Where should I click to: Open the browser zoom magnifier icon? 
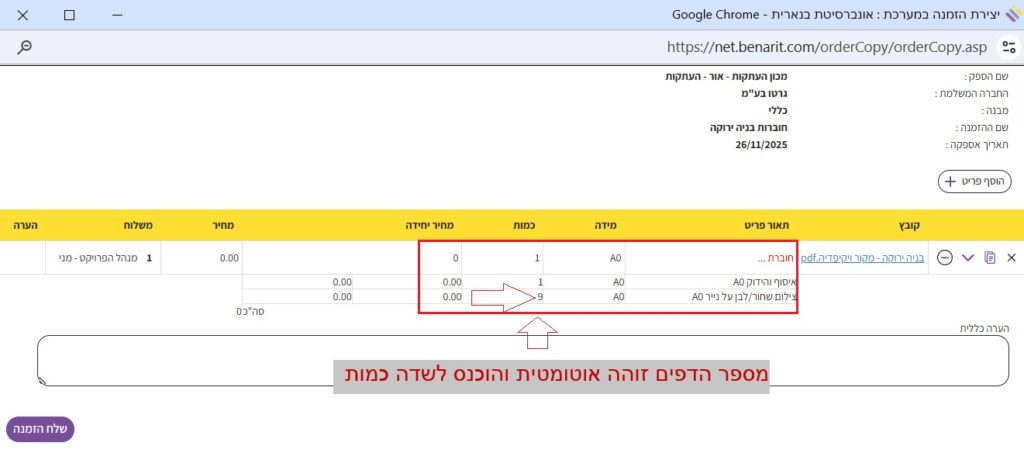25,47
